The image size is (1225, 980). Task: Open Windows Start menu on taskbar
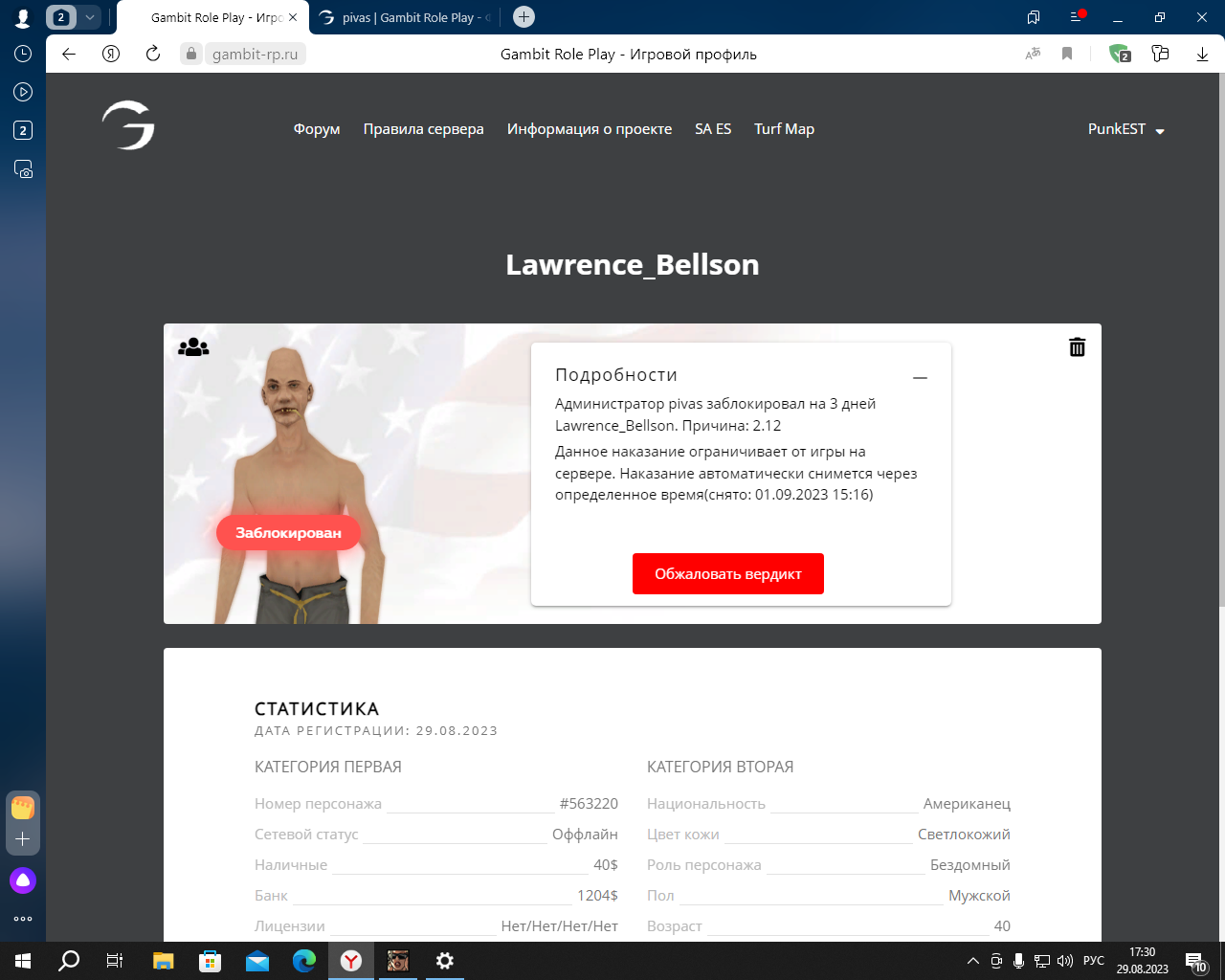point(23,961)
